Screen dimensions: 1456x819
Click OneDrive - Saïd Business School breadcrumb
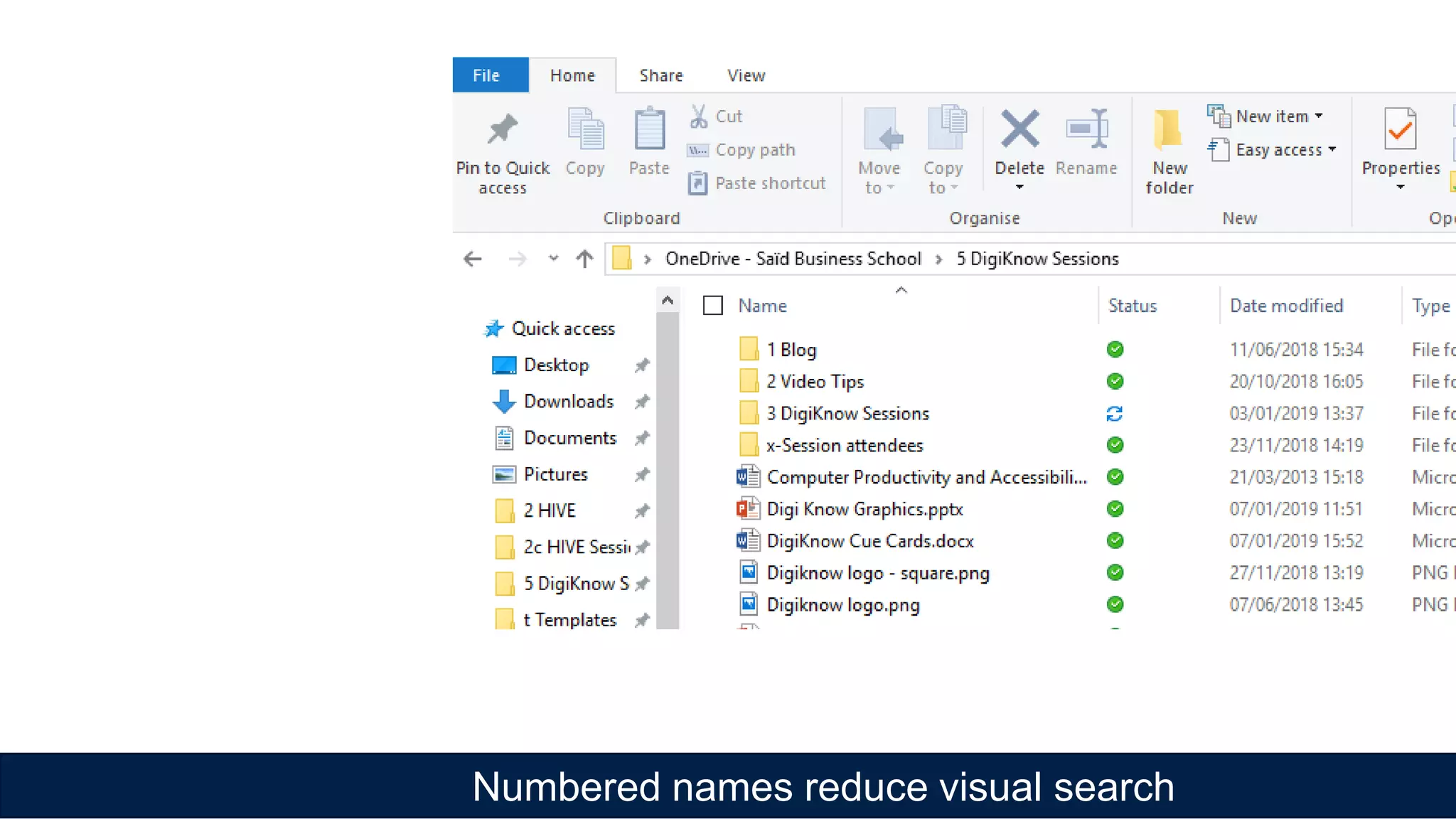point(793,259)
